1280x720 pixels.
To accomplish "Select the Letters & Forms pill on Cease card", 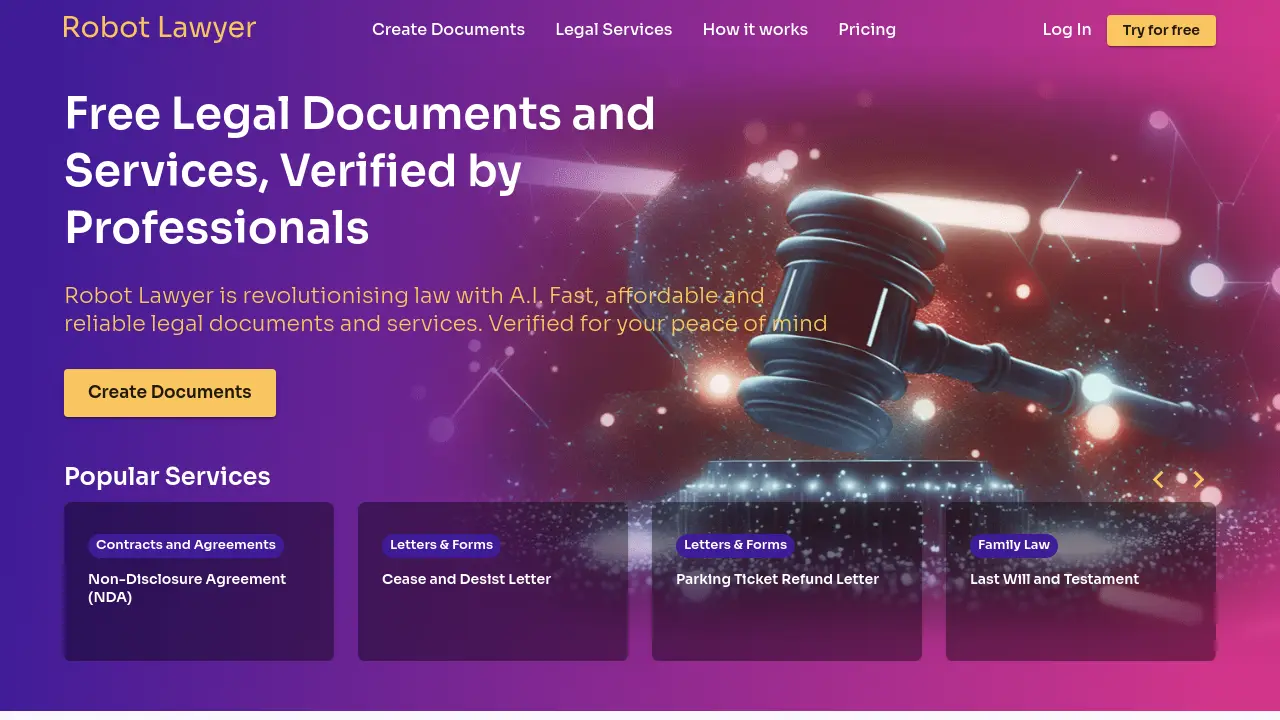I will point(441,545).
